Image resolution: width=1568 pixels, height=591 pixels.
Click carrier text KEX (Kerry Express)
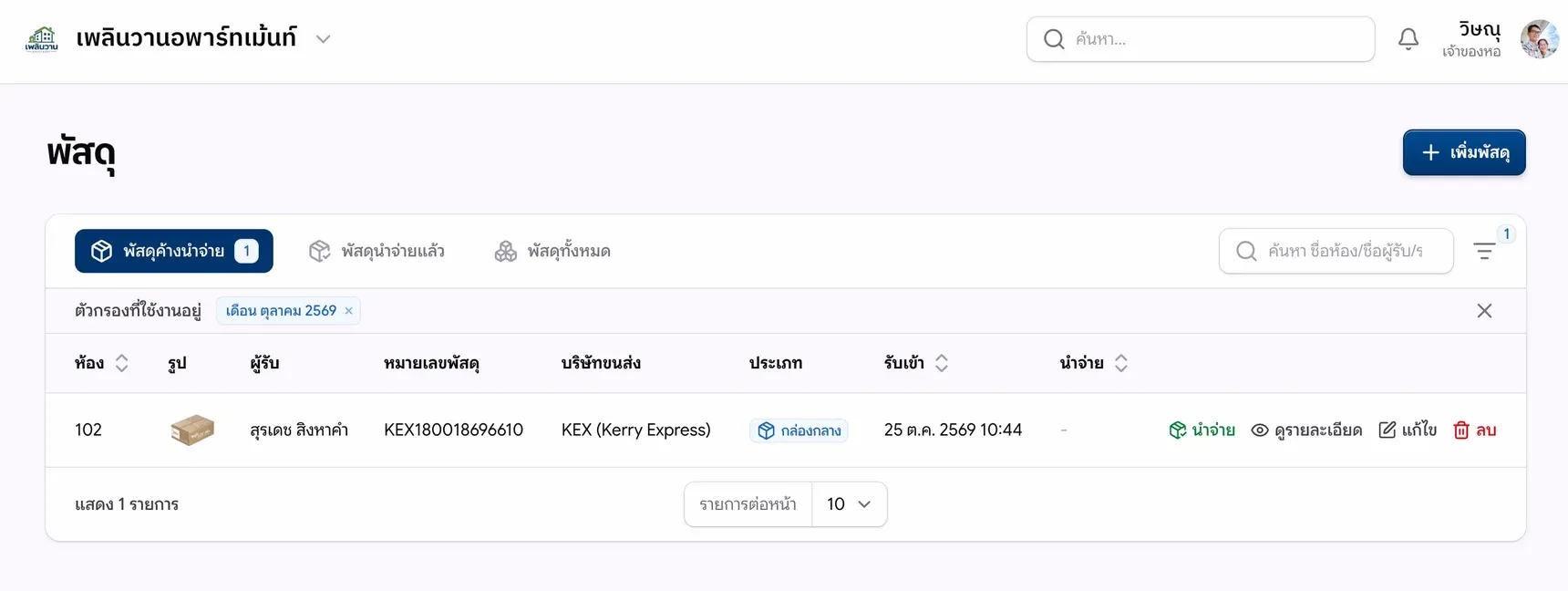tap(636, 430)
